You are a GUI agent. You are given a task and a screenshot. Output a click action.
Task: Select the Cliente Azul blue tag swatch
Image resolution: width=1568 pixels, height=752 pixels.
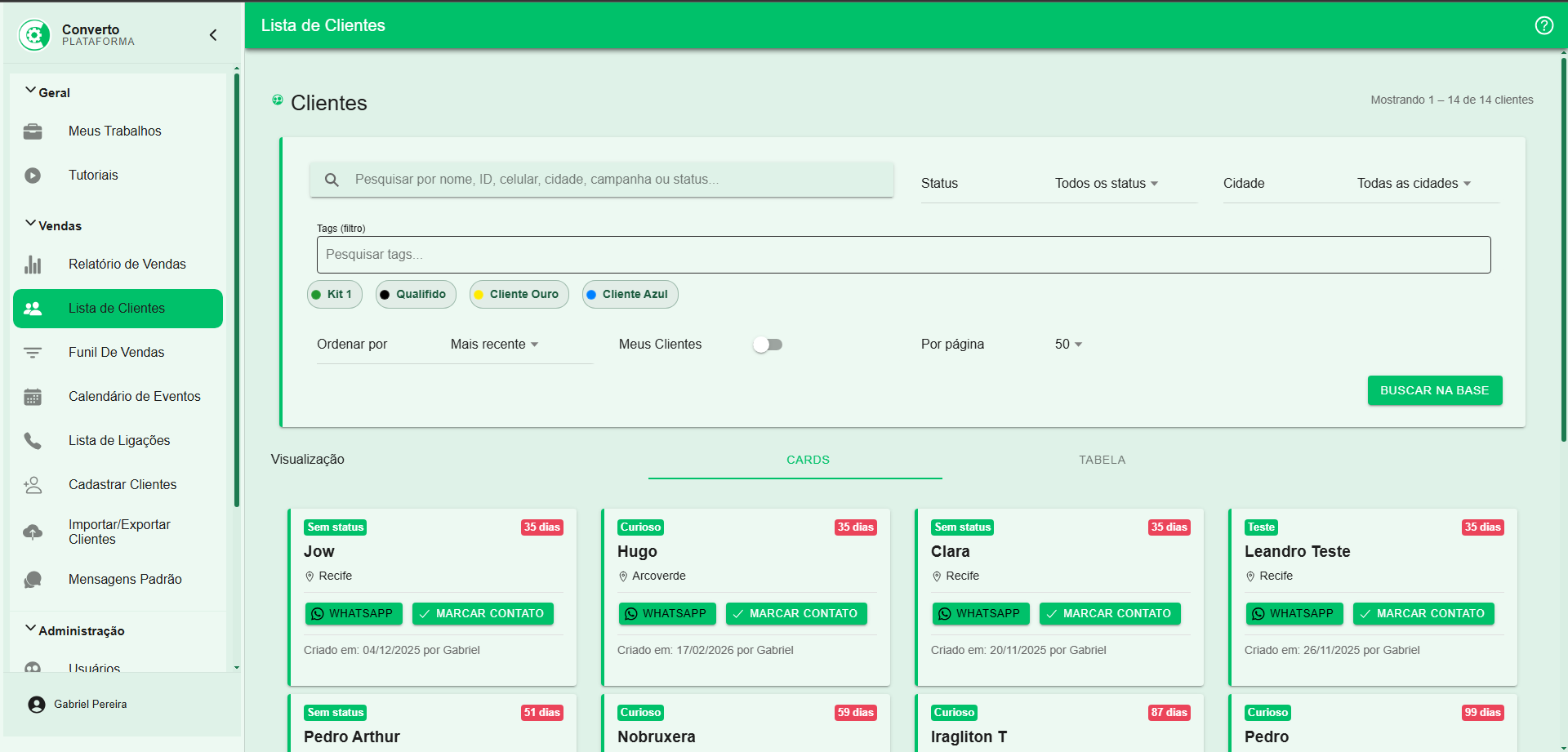pos(591,295)
